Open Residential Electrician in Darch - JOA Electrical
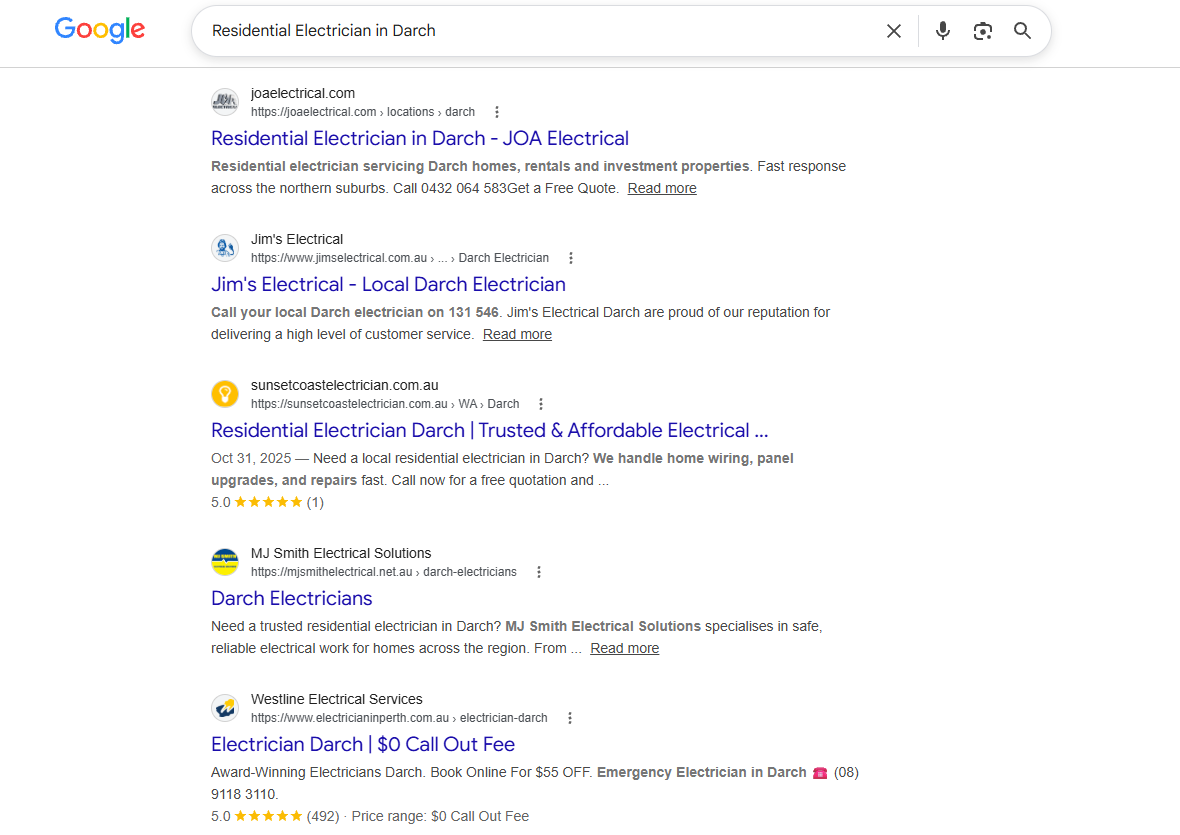Screen dimensions: 1180x835 [420, 138]
